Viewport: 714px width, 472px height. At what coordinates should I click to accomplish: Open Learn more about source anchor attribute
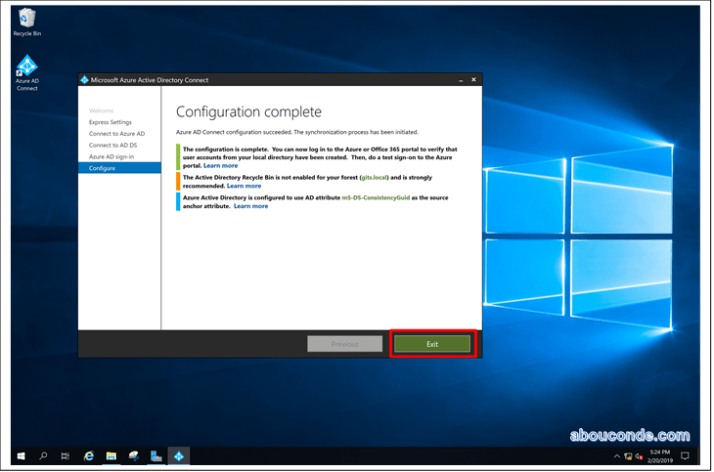coord(251,206)
